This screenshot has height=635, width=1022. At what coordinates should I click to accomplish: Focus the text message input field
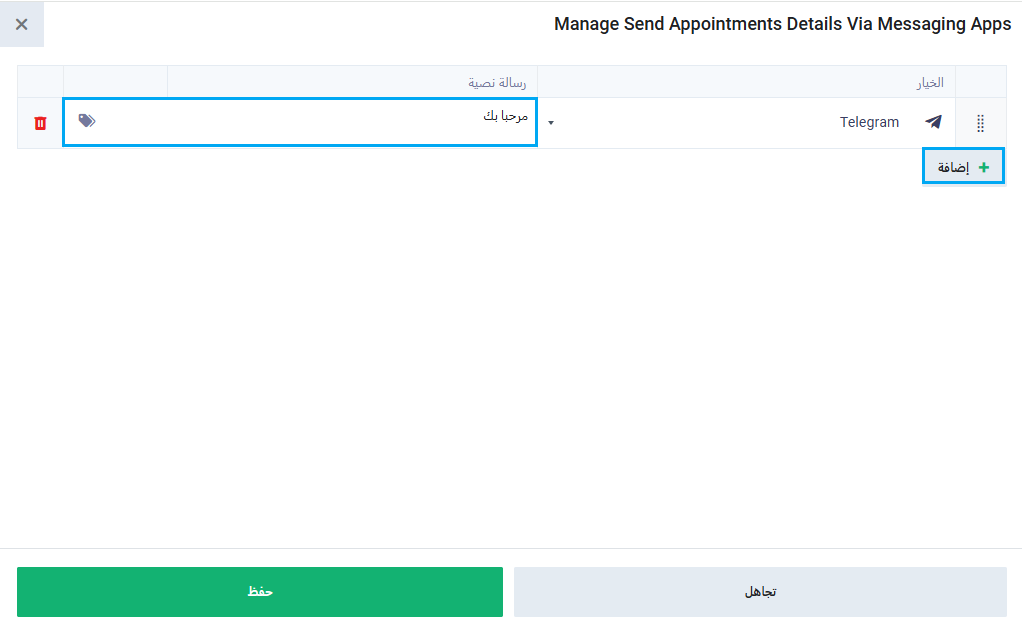click(300, 122)
